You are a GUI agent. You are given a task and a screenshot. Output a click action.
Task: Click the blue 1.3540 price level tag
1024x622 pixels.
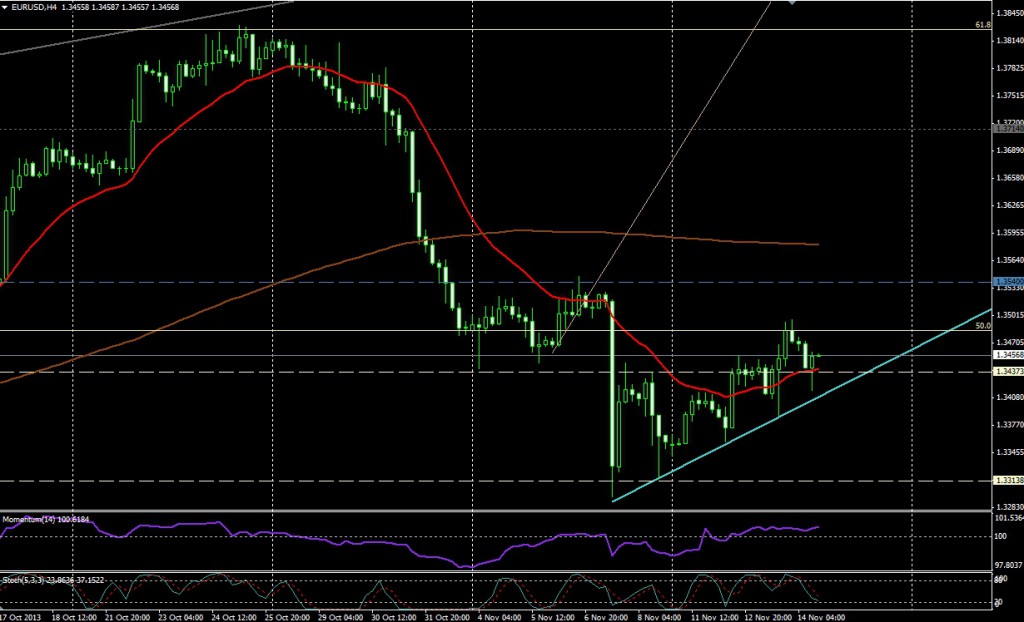point(1007,282)
